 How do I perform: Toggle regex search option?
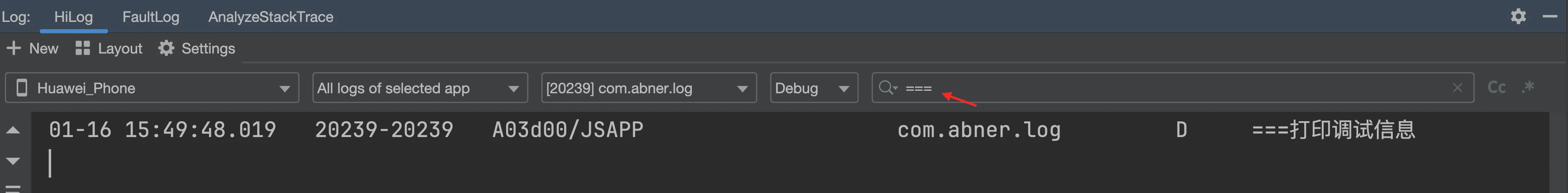1528,87
